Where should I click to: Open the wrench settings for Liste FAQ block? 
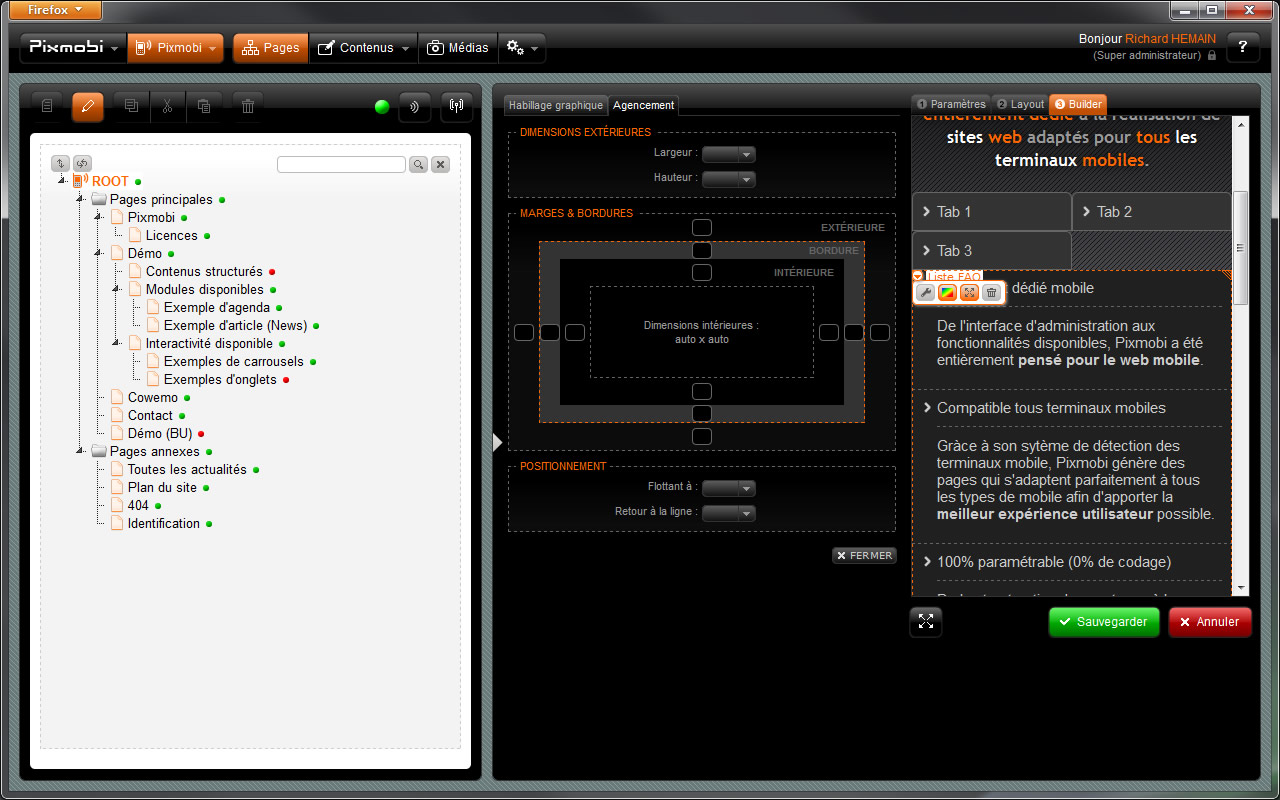[x=926, y=292]
